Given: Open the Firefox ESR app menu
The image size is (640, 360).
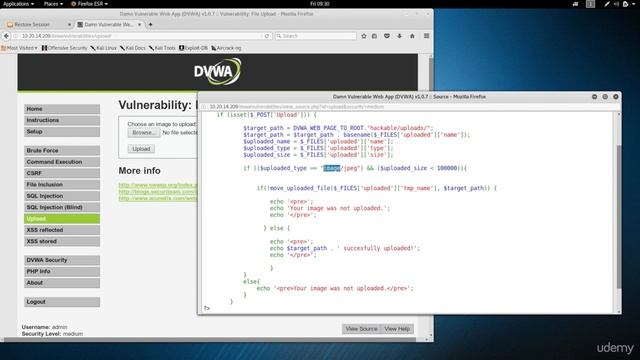Looking at the screenshot, I should coord(89,4).
